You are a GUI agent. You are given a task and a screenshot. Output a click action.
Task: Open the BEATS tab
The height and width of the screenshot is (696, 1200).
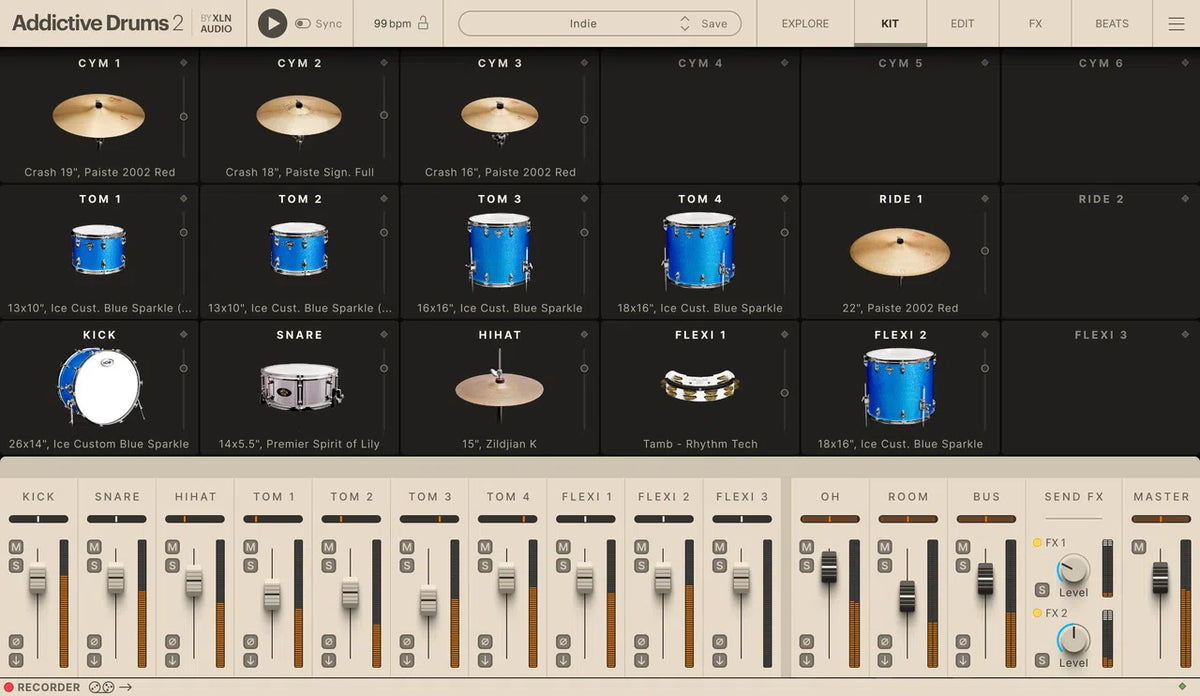[x=1111, y=23]
